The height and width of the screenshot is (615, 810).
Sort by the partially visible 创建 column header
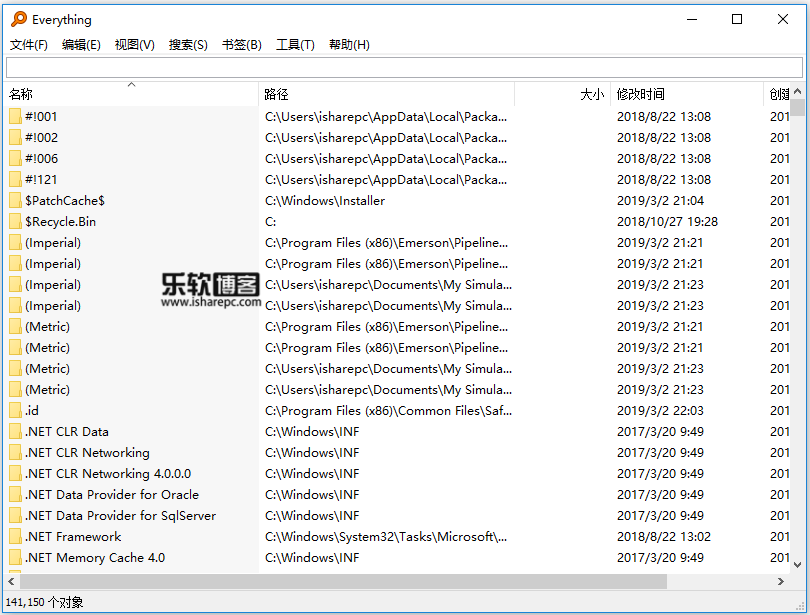tap(777, 94)
